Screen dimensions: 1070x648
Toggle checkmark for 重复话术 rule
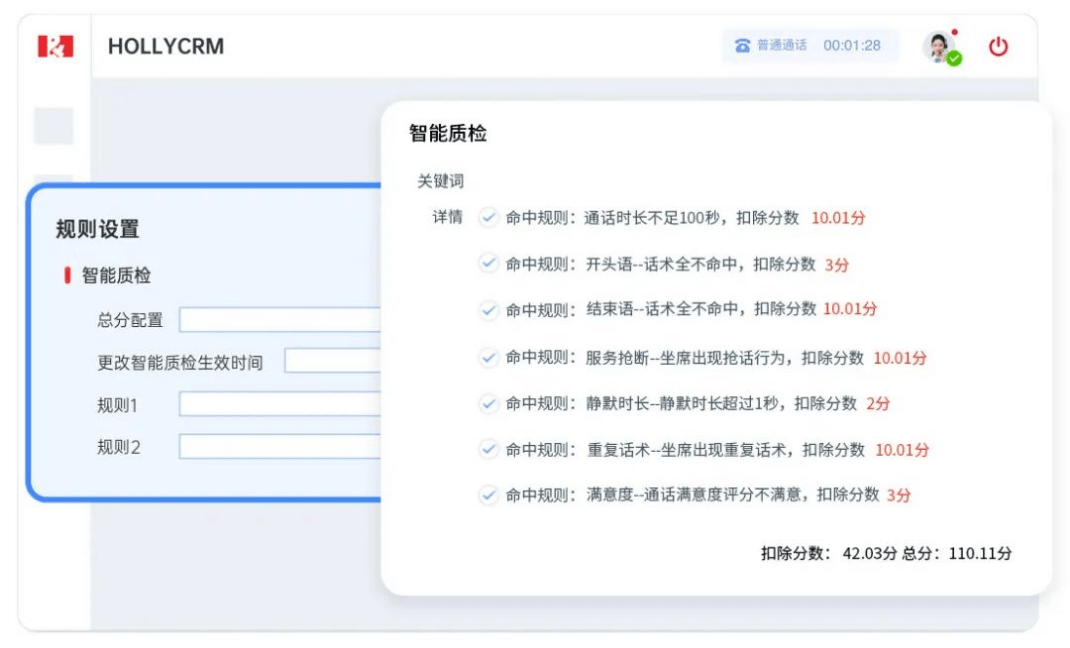[x=488, y=450]
